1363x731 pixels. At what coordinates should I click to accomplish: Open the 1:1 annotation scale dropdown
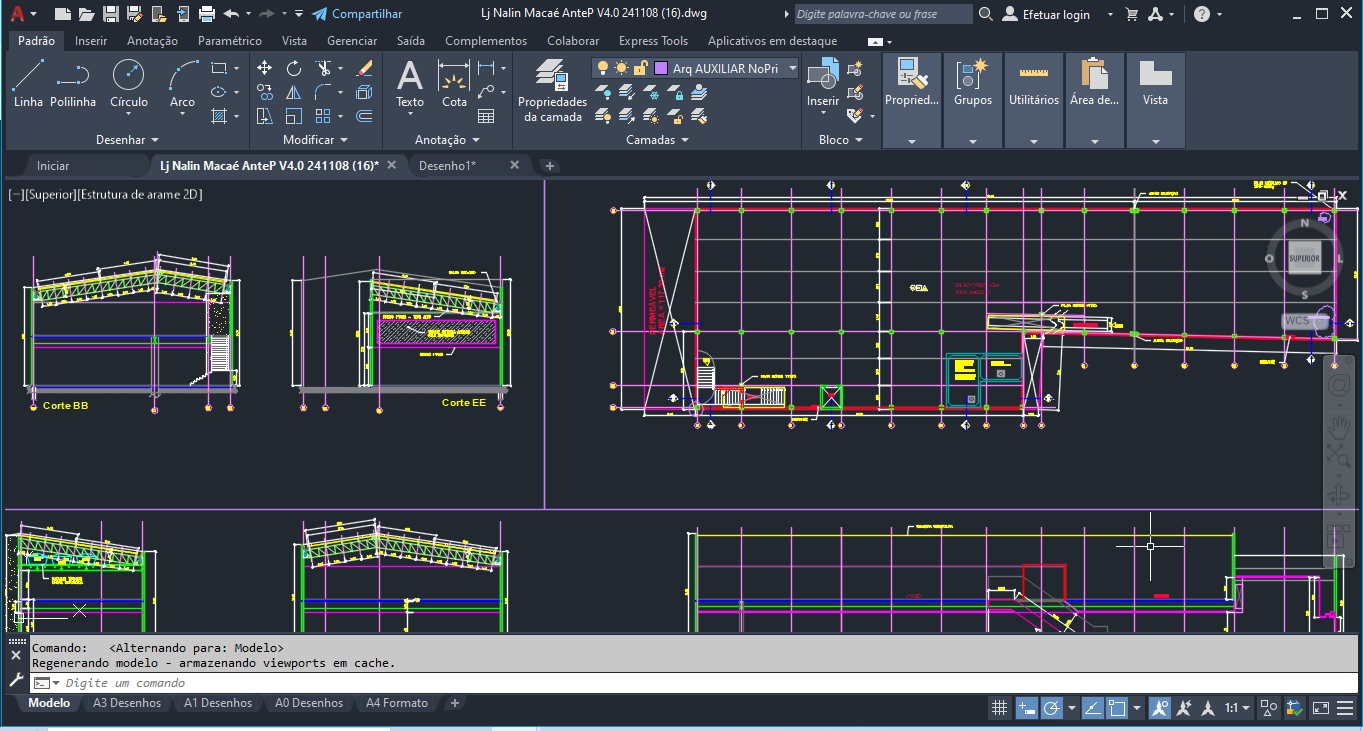(x=1236, y=708)
